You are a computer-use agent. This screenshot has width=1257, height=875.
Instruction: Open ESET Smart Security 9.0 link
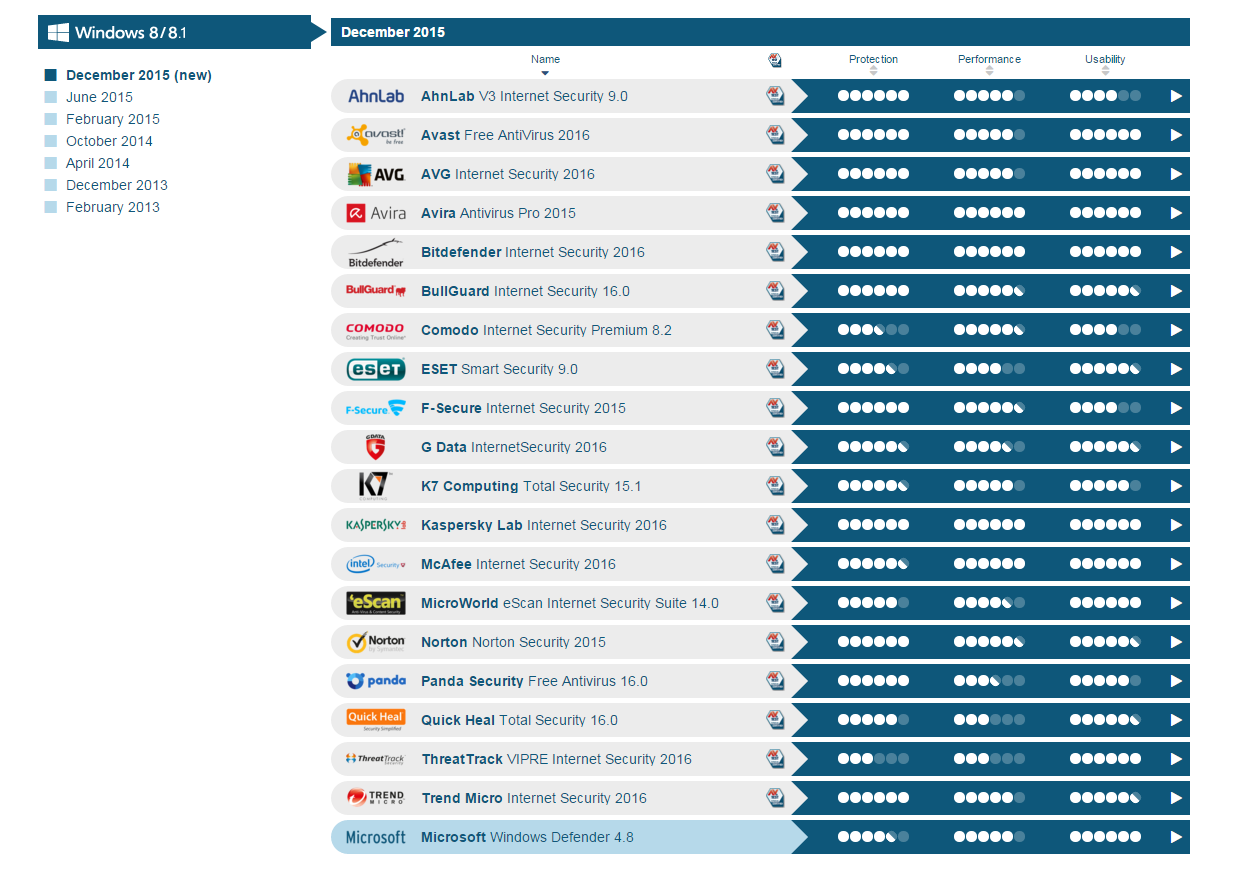click(x=499, y=369)
